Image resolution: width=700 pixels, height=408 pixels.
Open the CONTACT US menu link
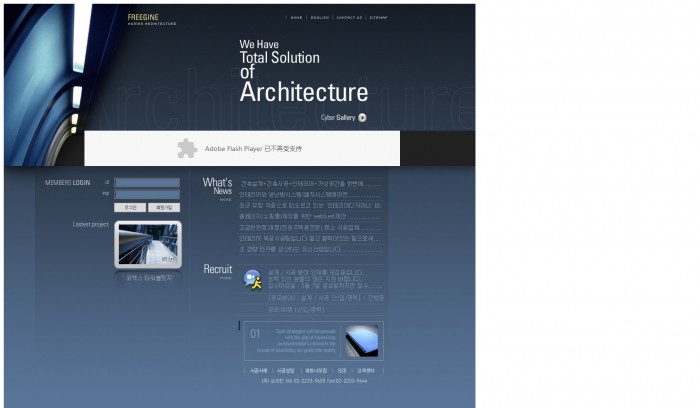tap(348, 18)
